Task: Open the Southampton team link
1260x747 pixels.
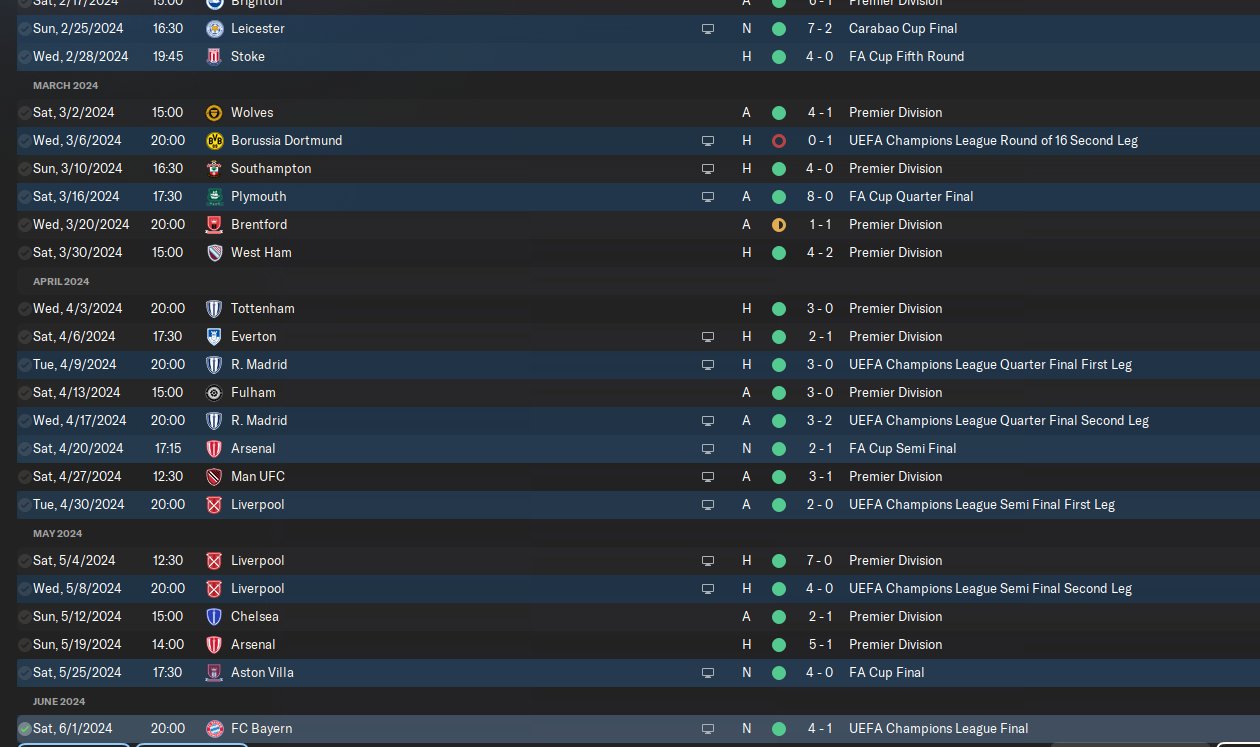Action: coord(271,169)
